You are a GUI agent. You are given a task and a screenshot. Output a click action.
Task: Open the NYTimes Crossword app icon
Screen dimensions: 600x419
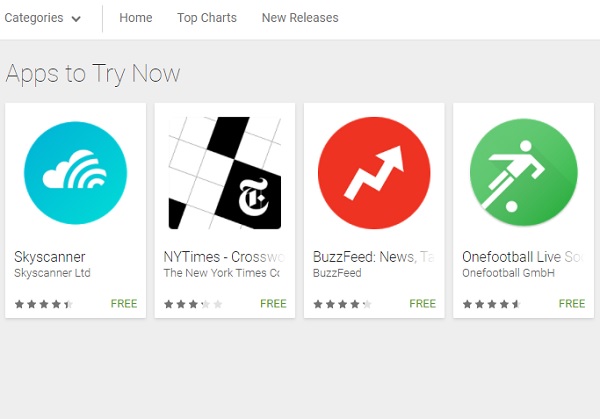pyautogui.click(x=225, y=173)
